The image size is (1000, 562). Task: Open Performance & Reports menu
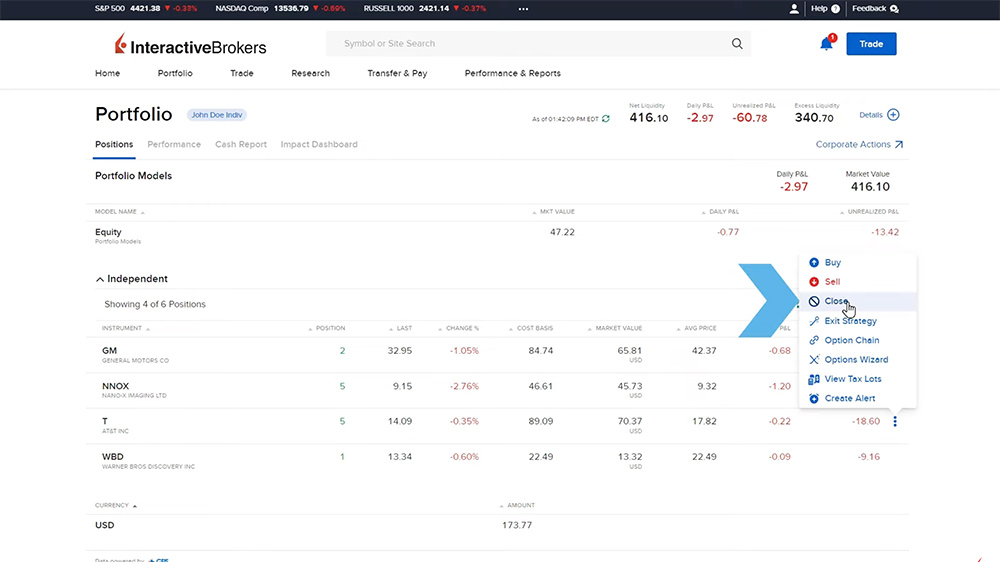(x=513, y=73)
